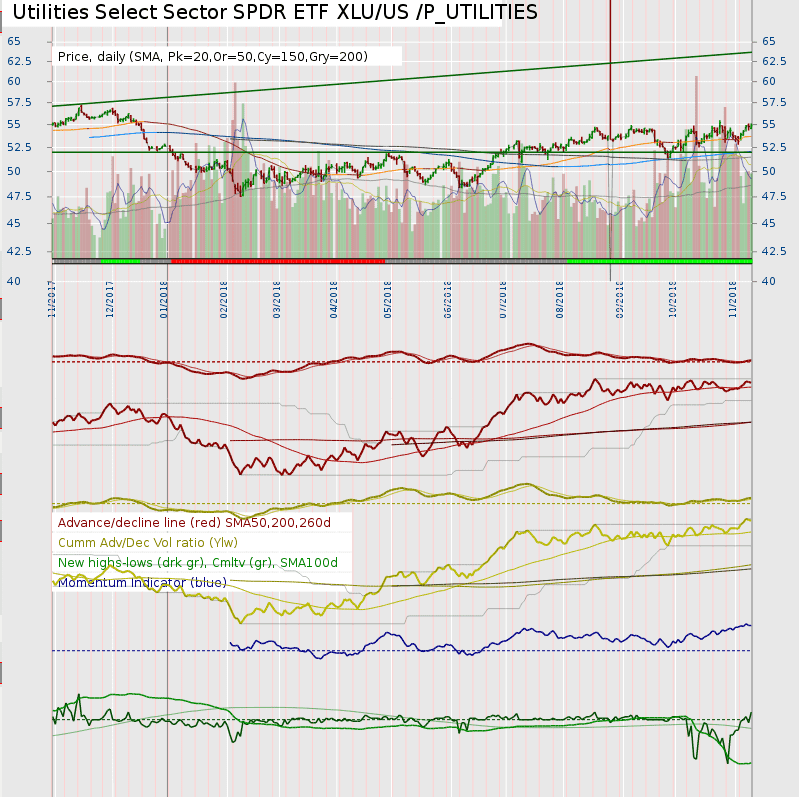Click the left axis 47.5 price label
The image size is (799, 797).
click(x=19, y=196)
